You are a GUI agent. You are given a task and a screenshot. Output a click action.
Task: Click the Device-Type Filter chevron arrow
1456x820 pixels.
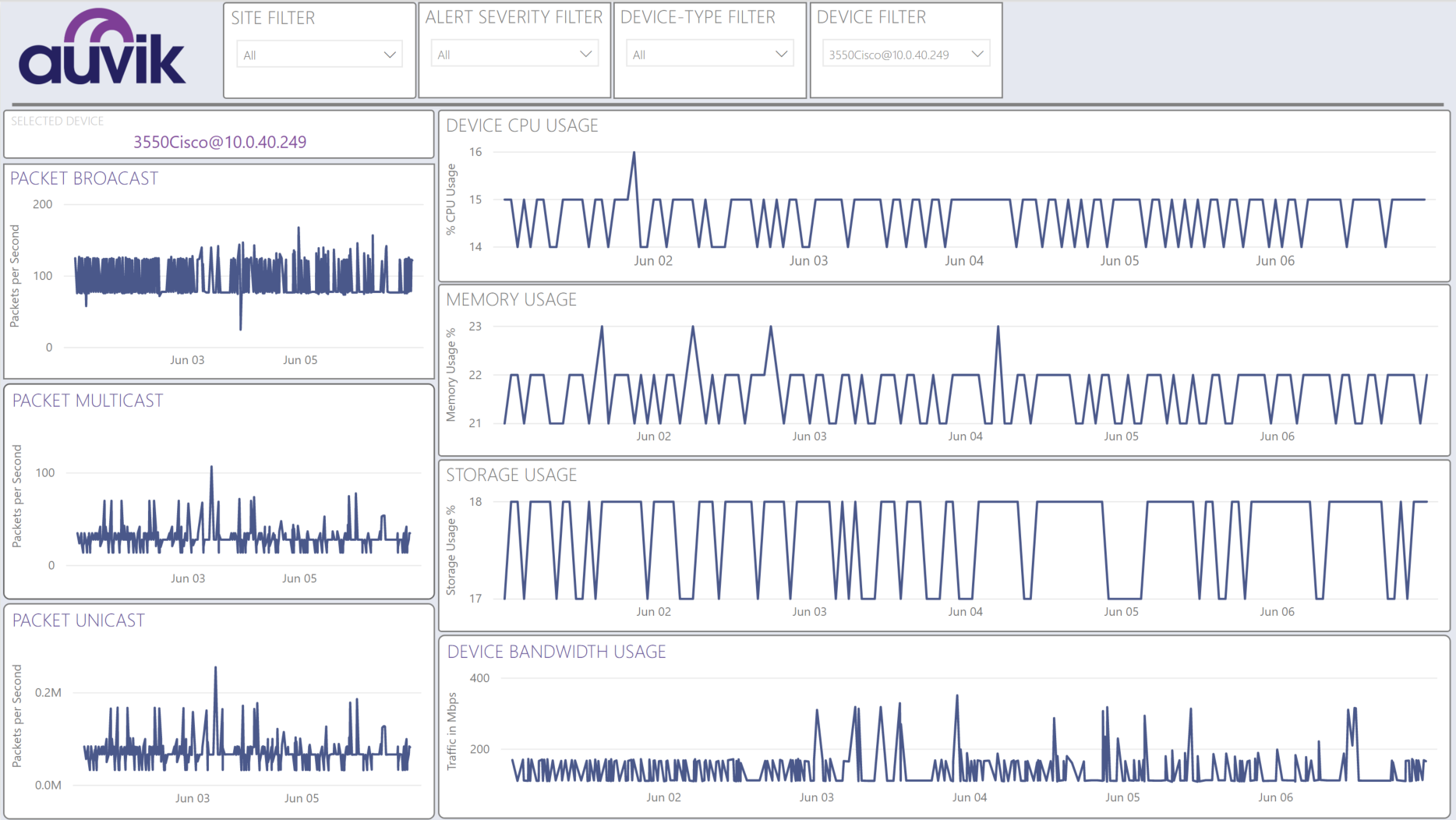pyautogui.click(x=781, y=55)
